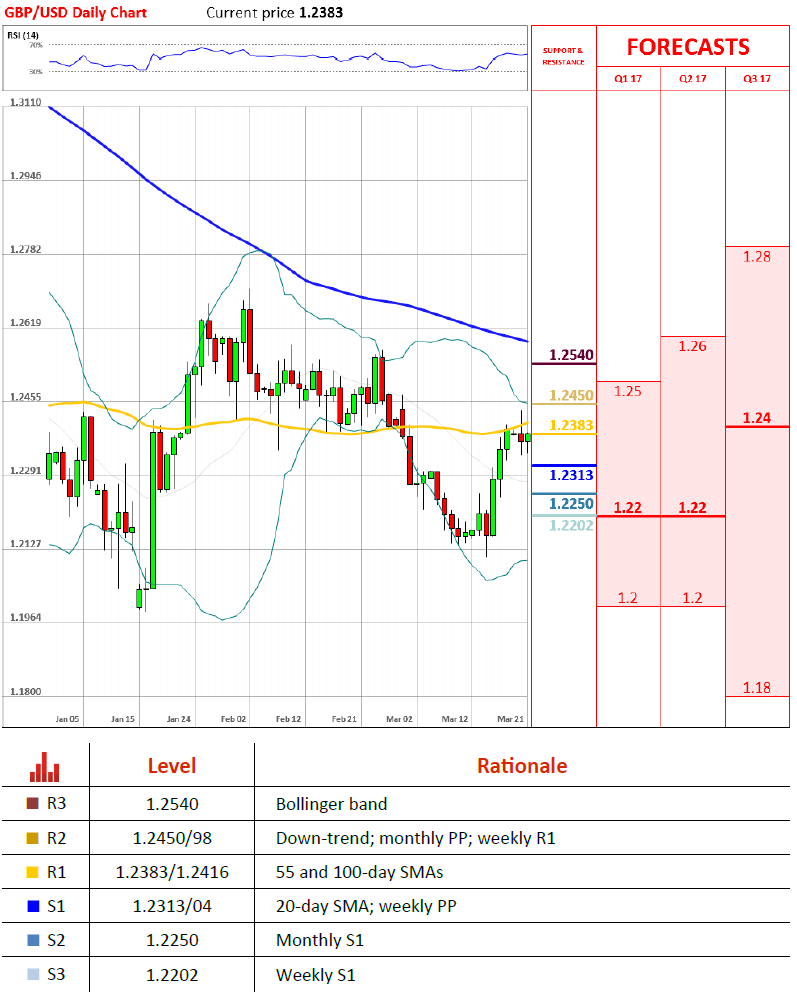Click the '20-day SMA; weekly PP' rationale

pyautogui.click(x=366, y=907)
